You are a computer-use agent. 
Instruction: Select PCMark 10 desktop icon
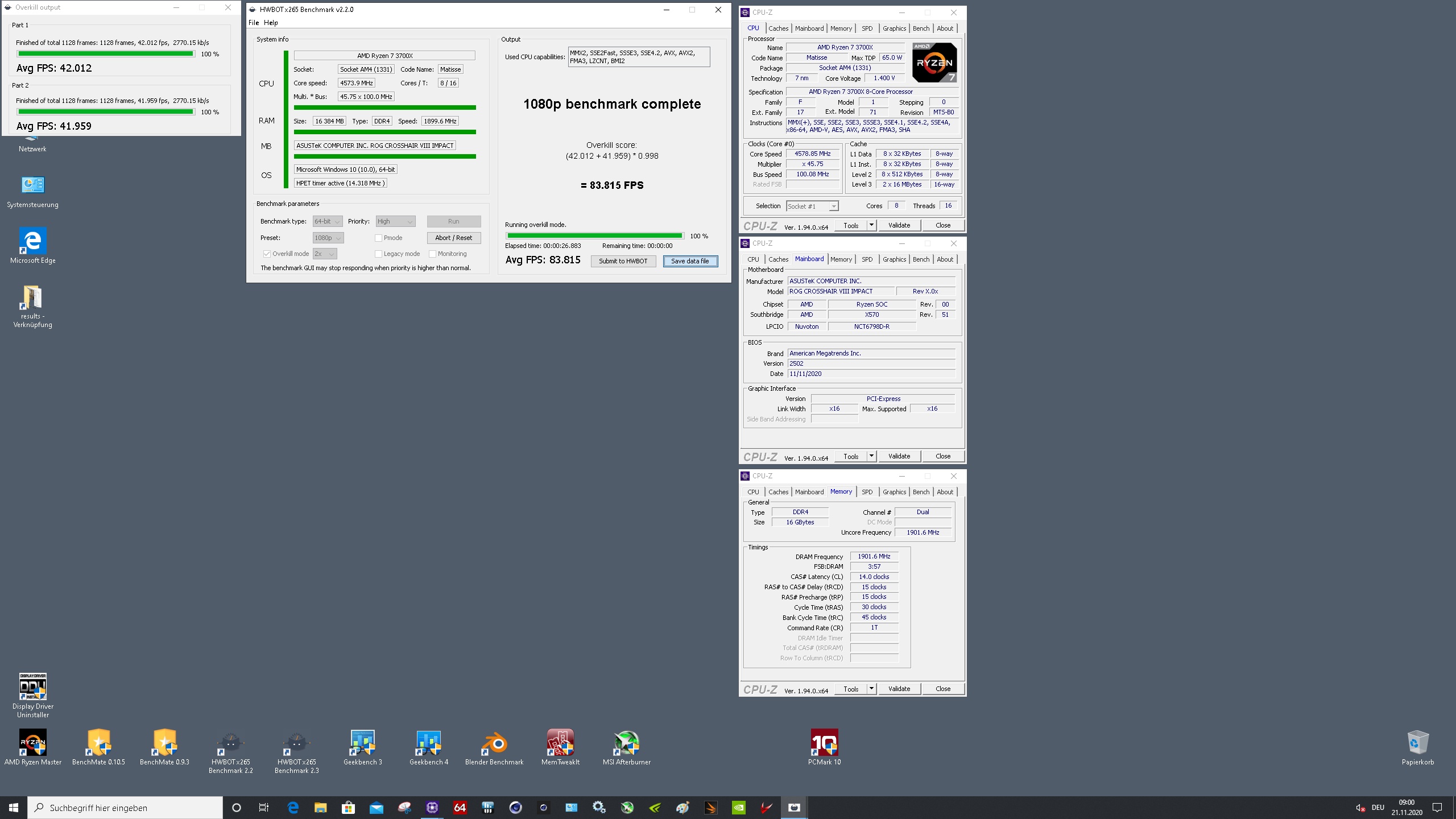pos(824,747)
